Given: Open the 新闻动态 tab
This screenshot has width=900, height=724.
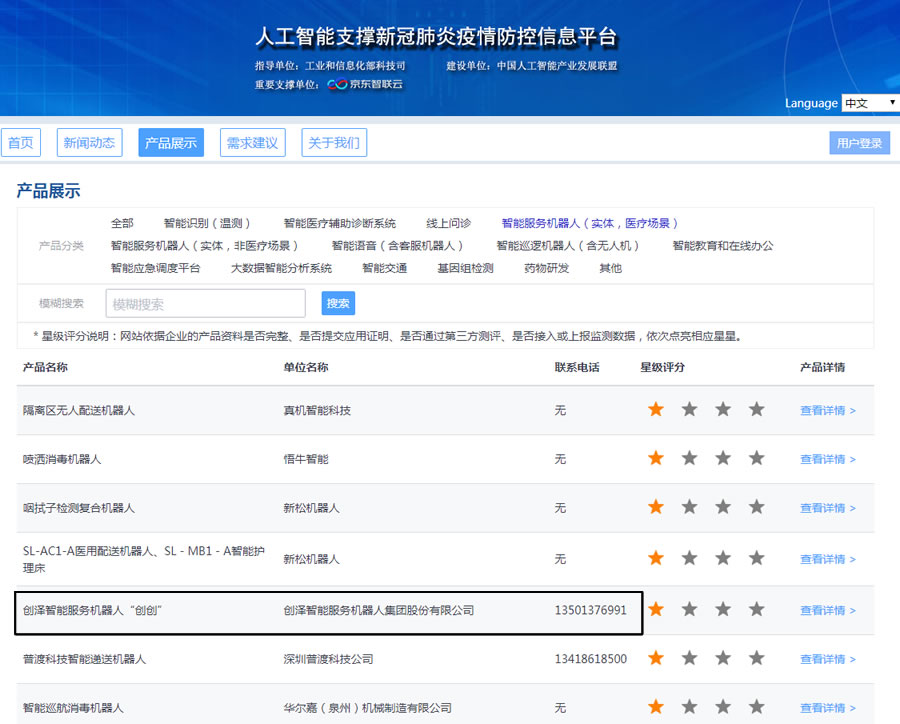Looking at the screenshot, I should 89,143.
